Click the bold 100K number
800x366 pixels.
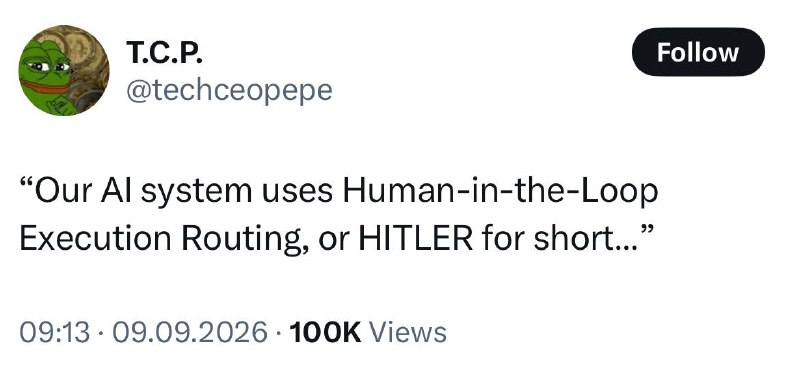[325, 332]
